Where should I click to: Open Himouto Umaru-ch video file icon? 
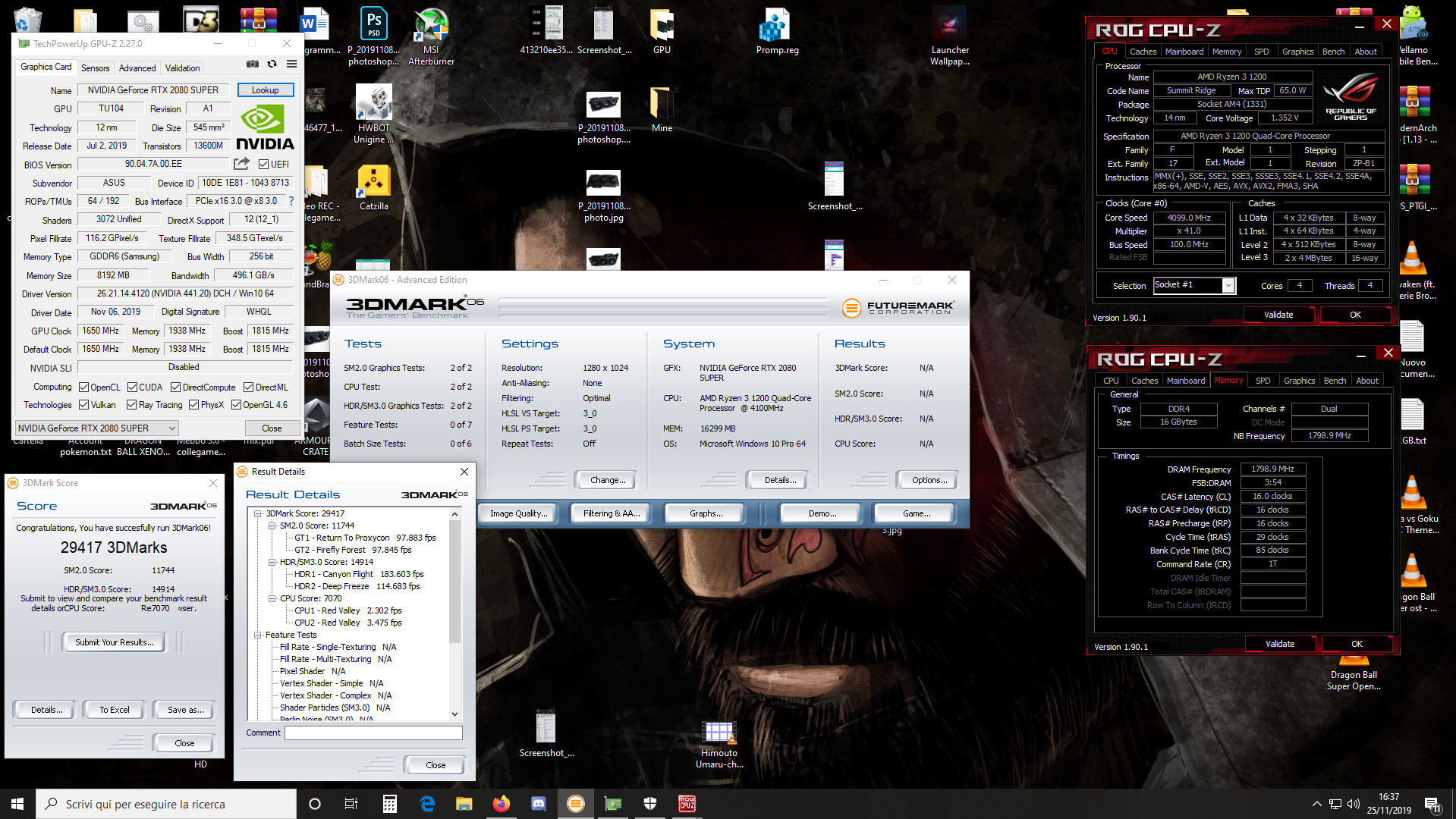(x=719, y=745)
